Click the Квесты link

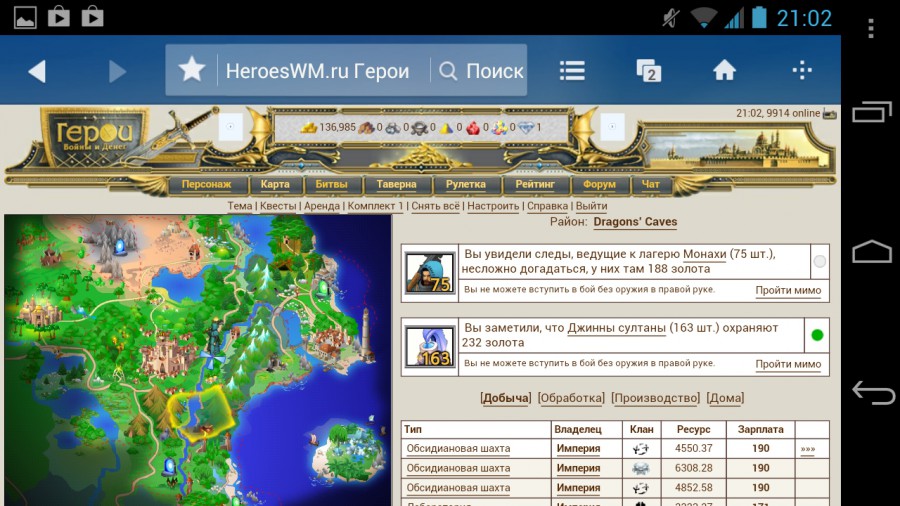278,206
